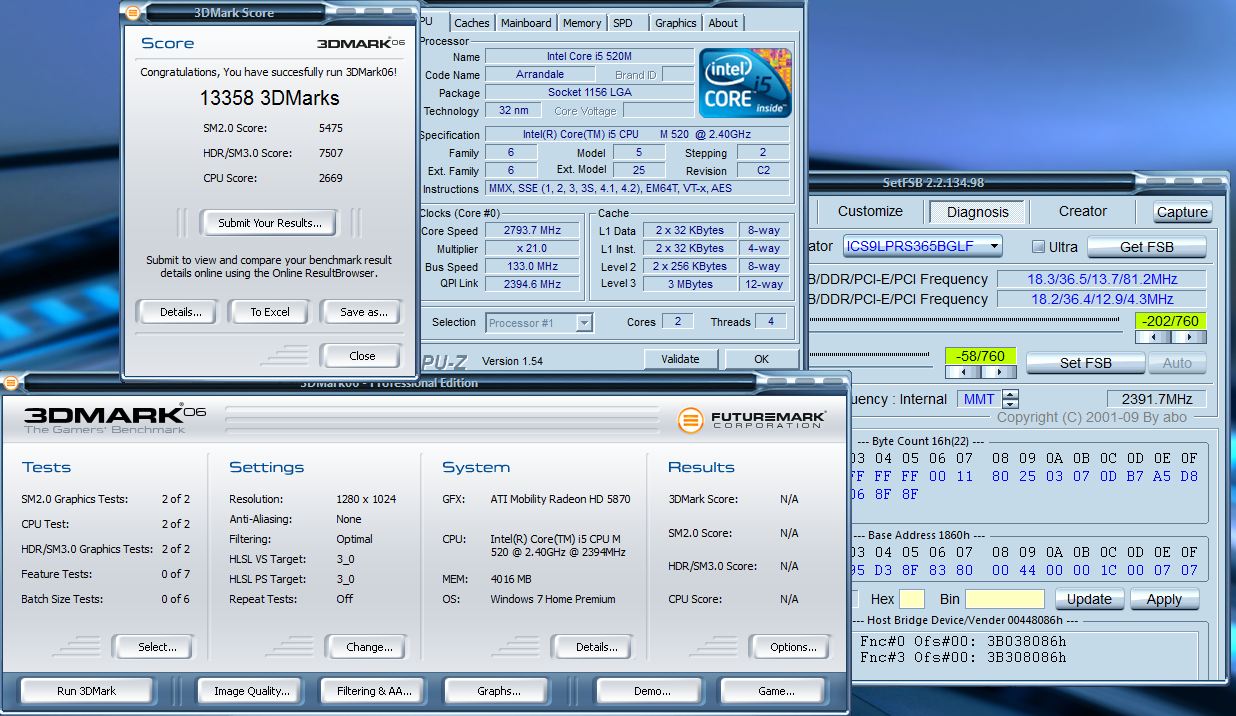Open the ICS9LPRS365BGLF clock generator dropdown
1236x716 pixels.
[x=994, y=246]
